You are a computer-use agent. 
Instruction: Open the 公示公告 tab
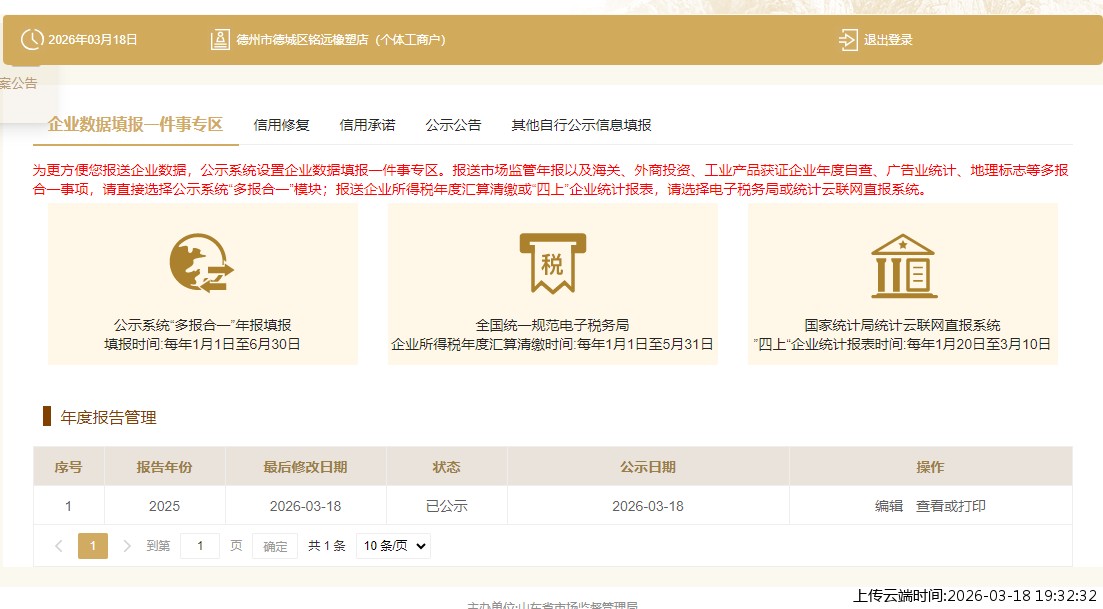453,125
